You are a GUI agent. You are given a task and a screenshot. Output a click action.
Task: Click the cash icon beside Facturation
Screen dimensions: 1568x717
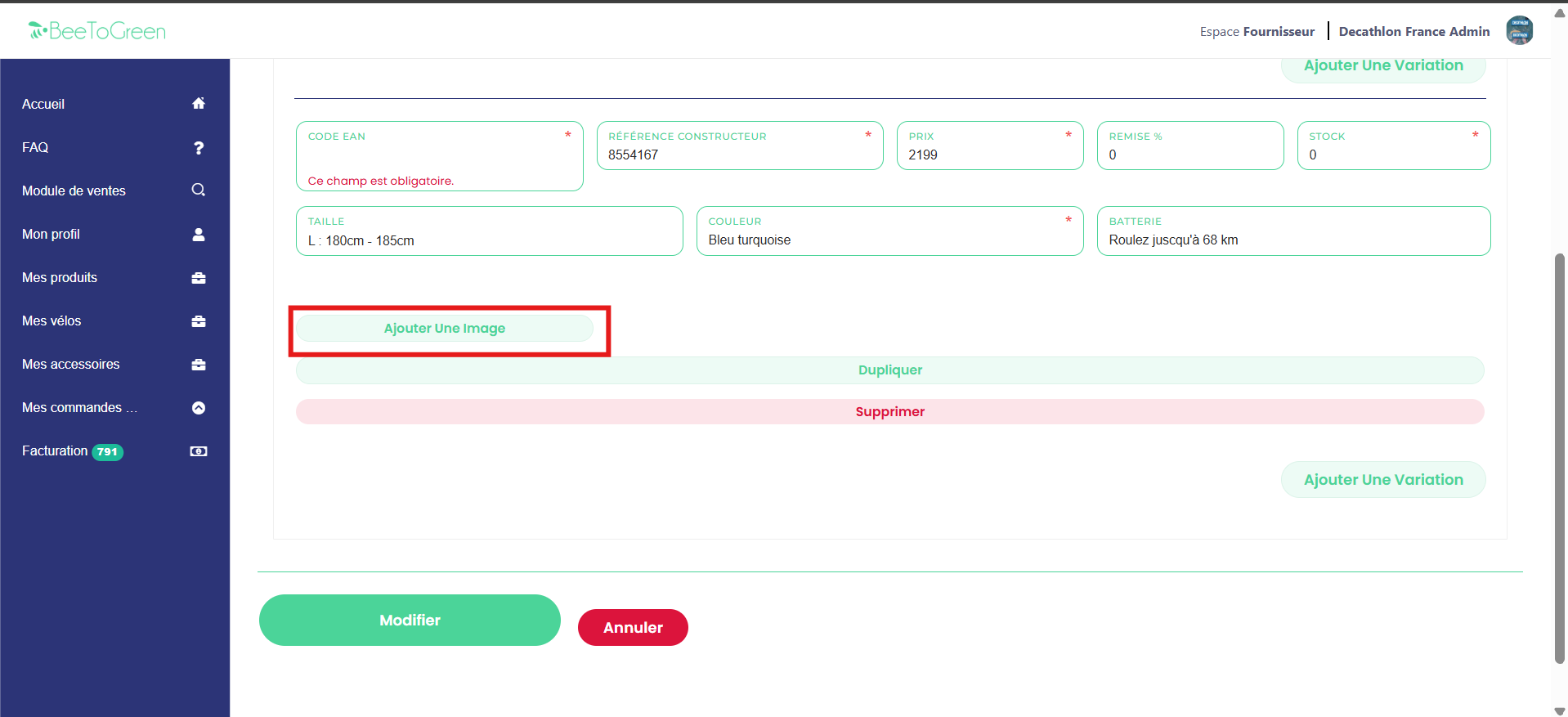tap(198, 451)
